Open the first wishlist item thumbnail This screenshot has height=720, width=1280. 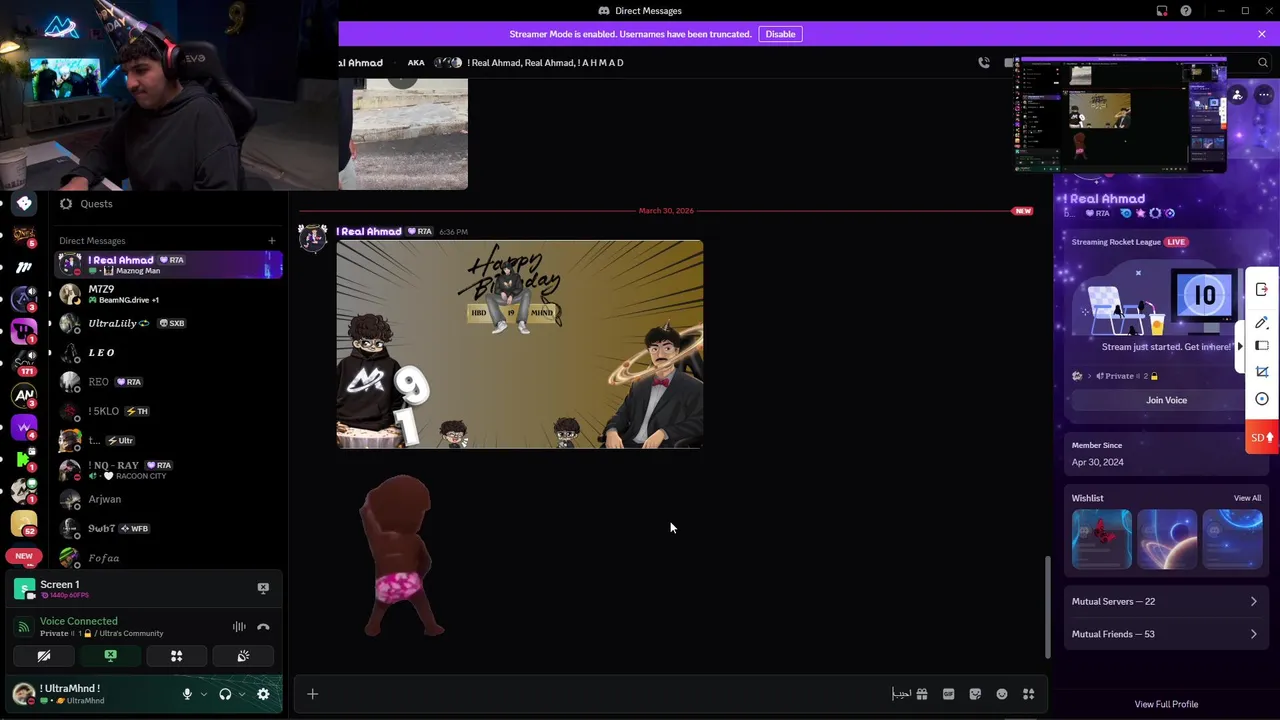1101,539
